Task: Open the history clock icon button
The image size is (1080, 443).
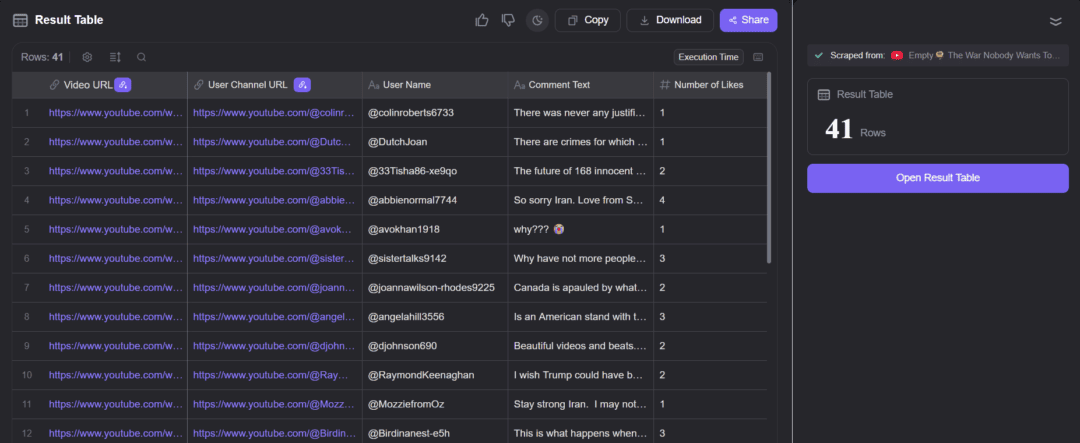Action: [x=537, y=21]
